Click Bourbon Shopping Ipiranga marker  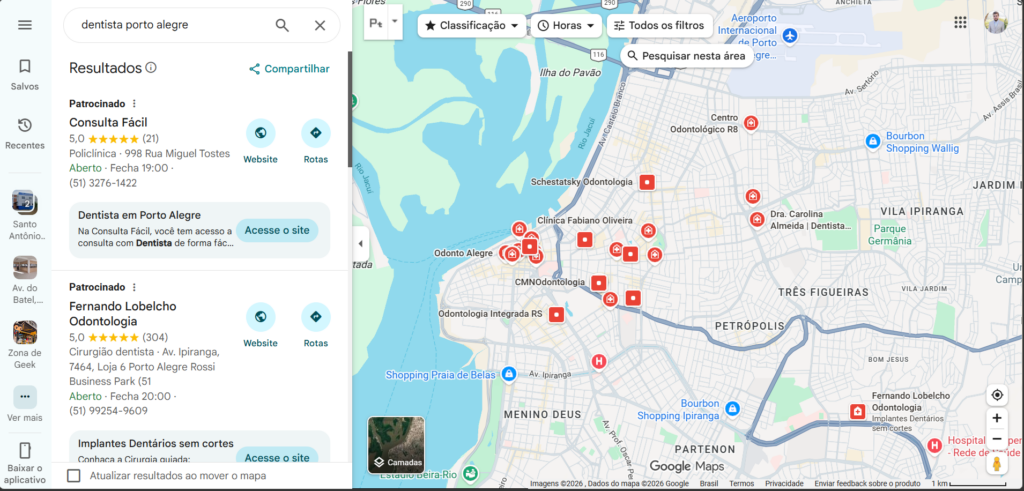pyautogui.click(x=733, y=409)
